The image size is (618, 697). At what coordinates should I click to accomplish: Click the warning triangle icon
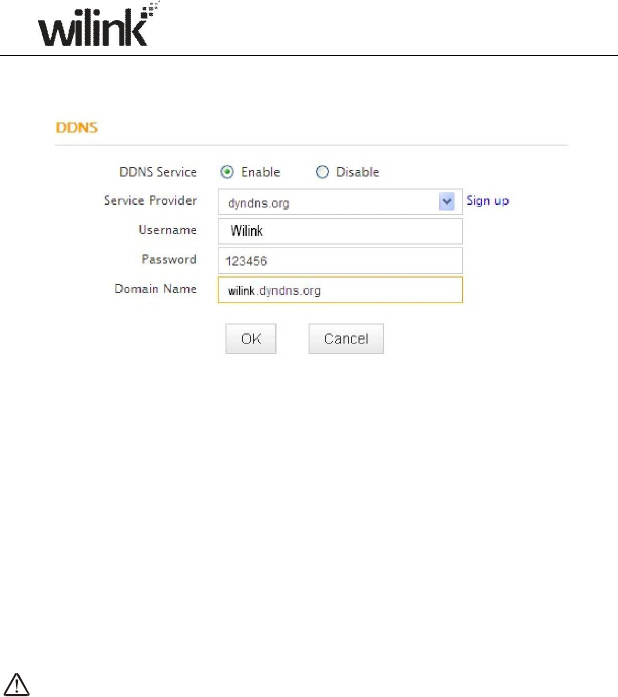pos(16,684)
